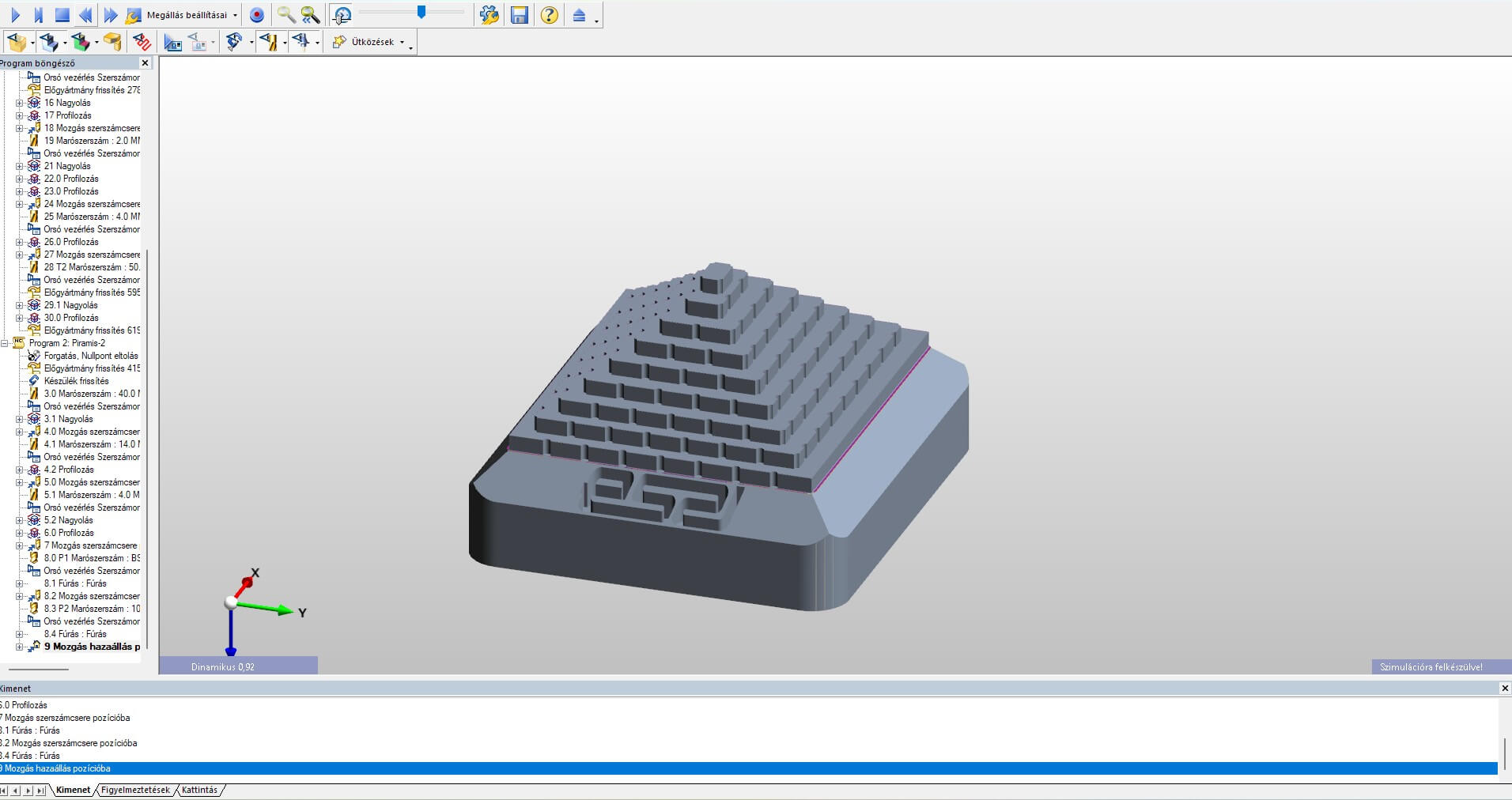The image size is (1512, 800).
Task: Click the eject icon in top toolbar
Action: click(x=579, y=15)
